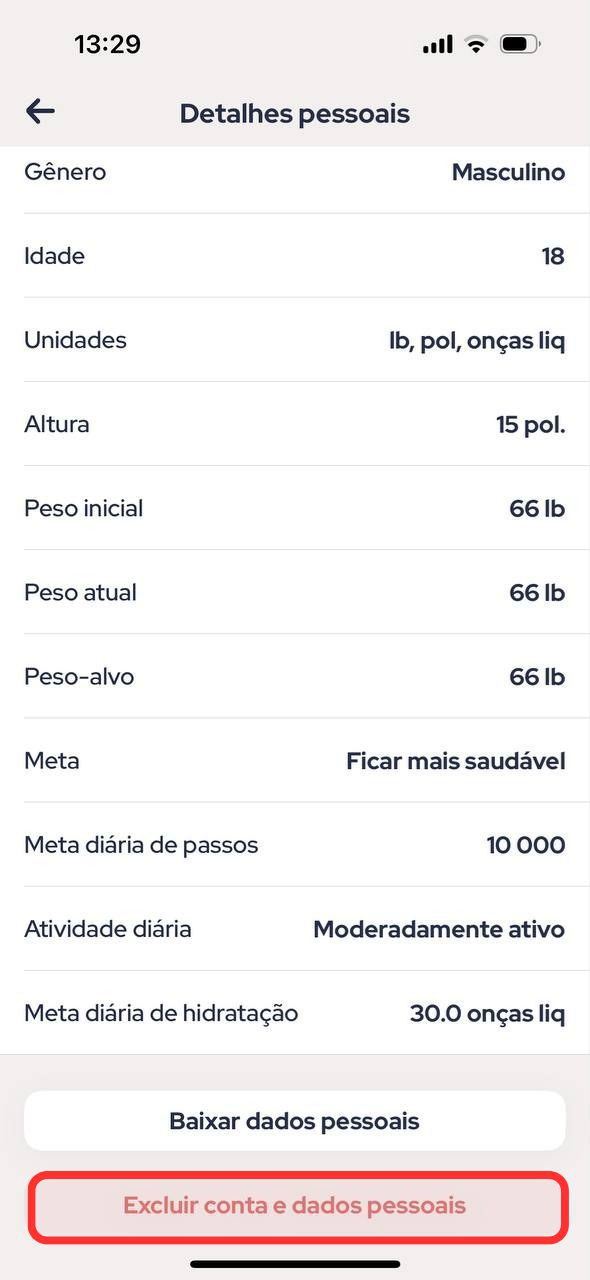Tap the 13:29 clock in status bar

[x=107, y=44]
